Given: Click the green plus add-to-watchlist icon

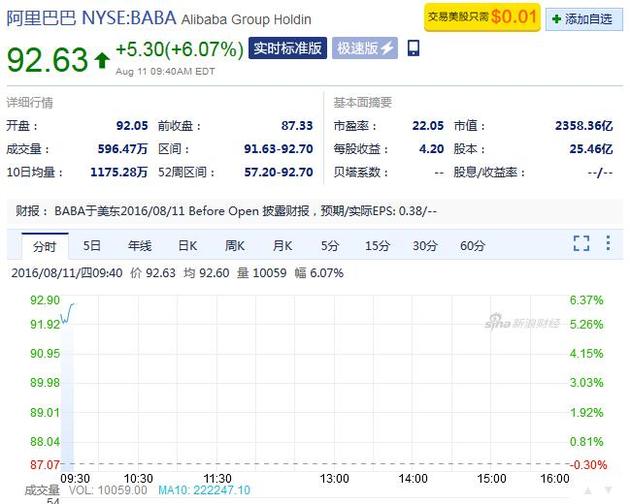Looking at the screenshot, I should click(x=556, y=19).
